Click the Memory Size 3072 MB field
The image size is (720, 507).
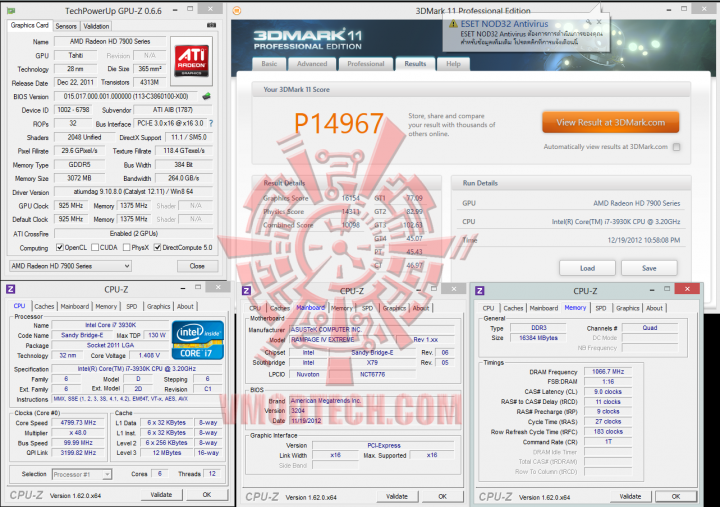tap(79, 178)
